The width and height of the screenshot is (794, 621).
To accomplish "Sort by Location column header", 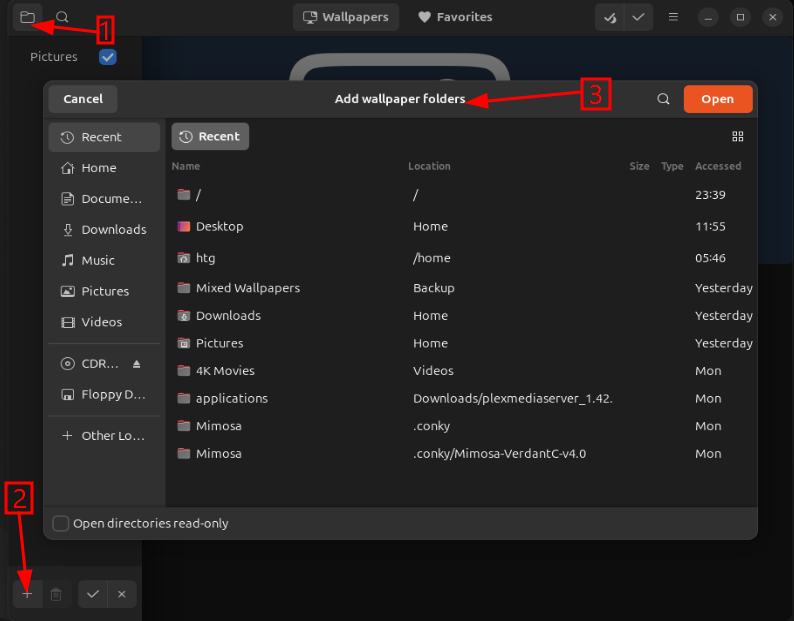I will (x=429, y=166).
